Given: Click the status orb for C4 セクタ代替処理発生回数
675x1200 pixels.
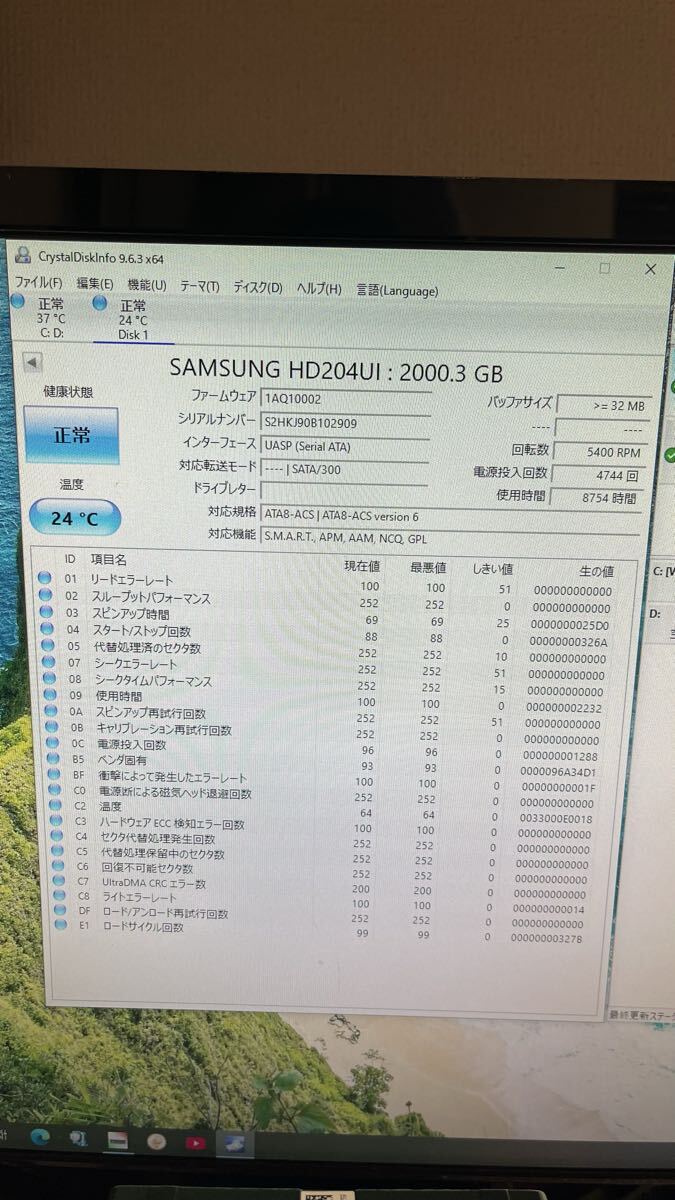Looking at the screenshot, I should [55, 836].
